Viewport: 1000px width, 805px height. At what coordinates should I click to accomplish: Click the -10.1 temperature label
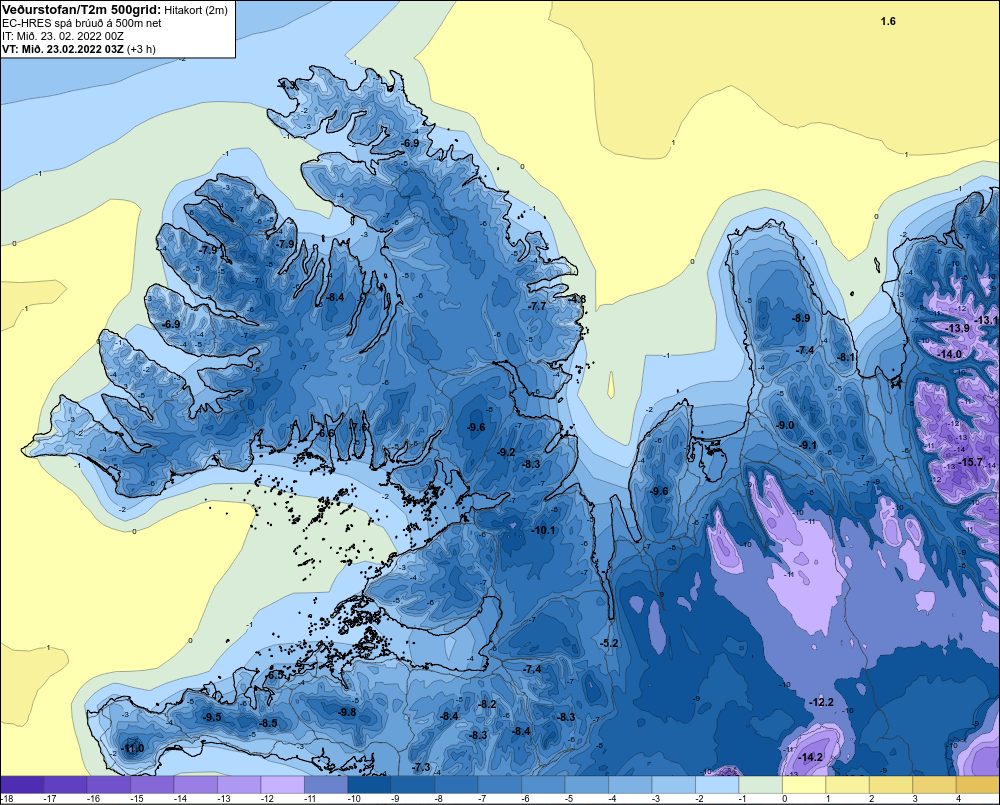click(543, 530)
